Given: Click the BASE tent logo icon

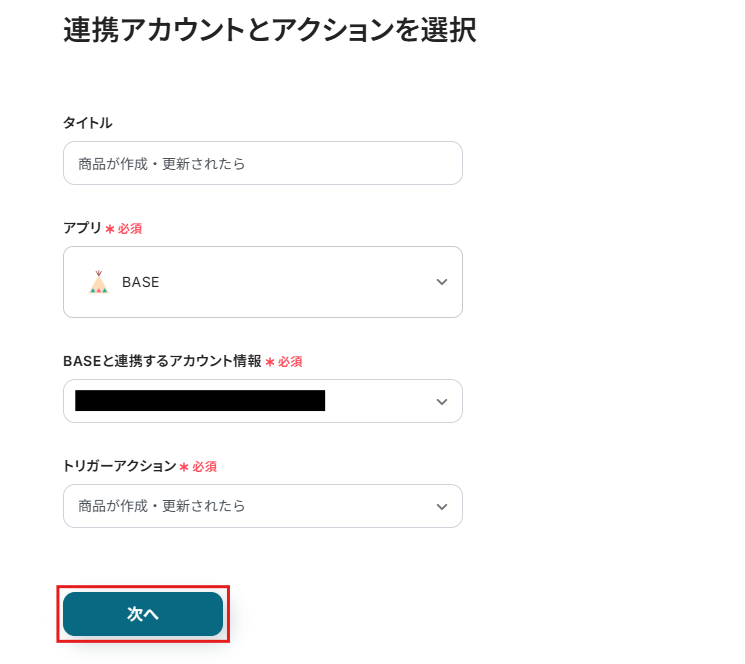Looking at the screenshot, I should pos(98,282).
